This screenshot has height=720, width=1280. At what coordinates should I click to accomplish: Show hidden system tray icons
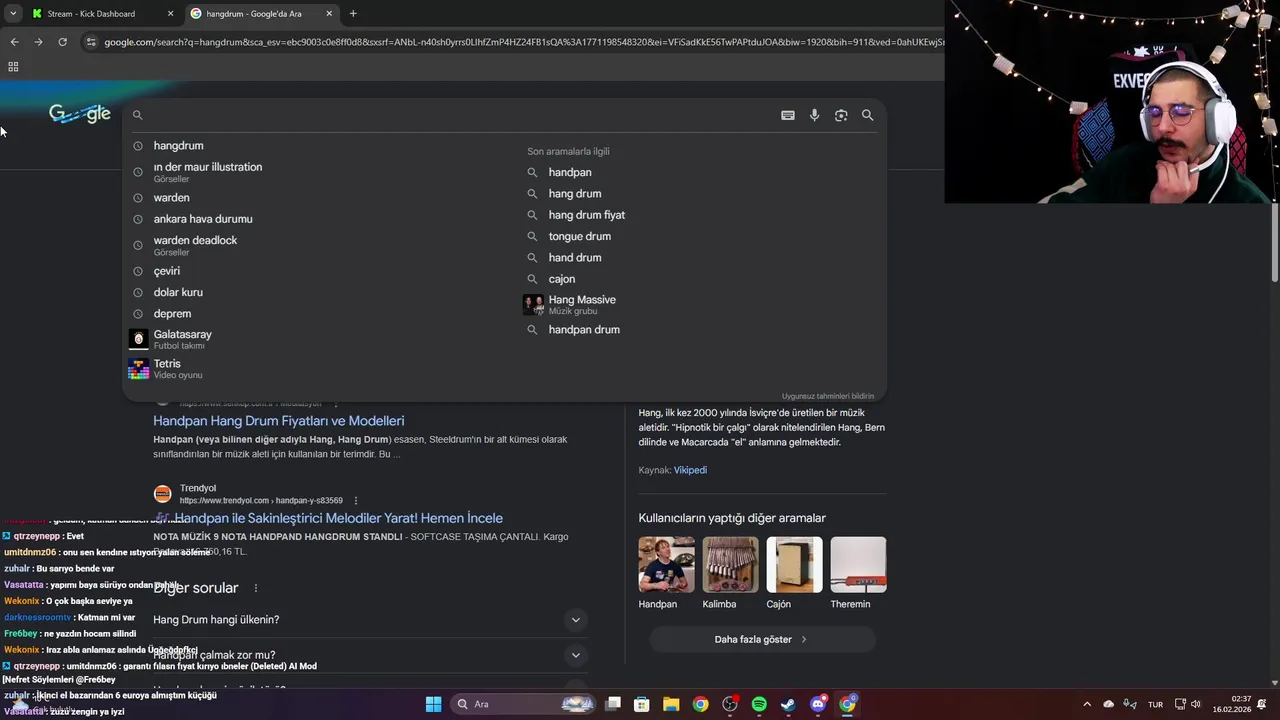pos(1087,704)
